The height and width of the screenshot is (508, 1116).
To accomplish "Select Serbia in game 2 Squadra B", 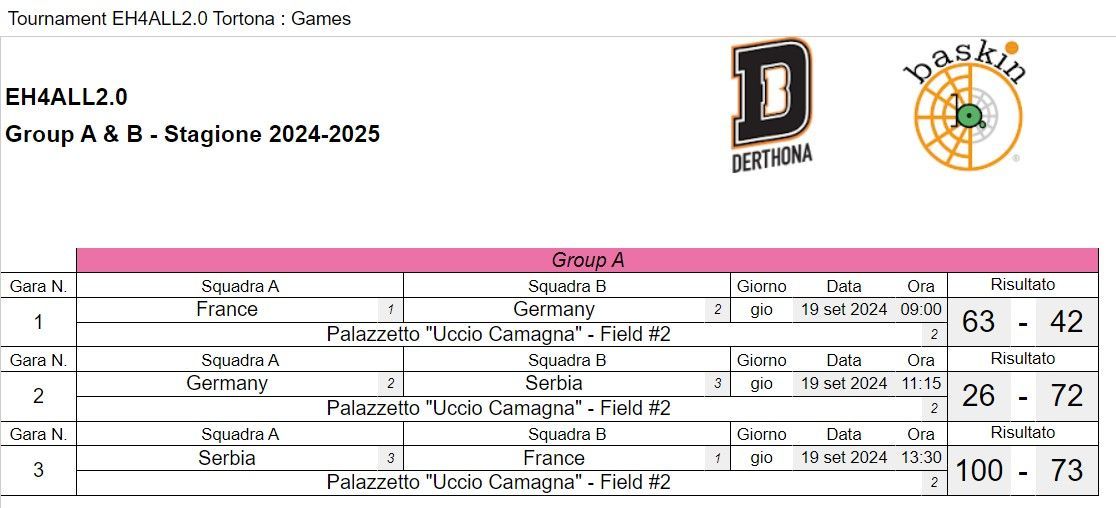I will point(554,383).
